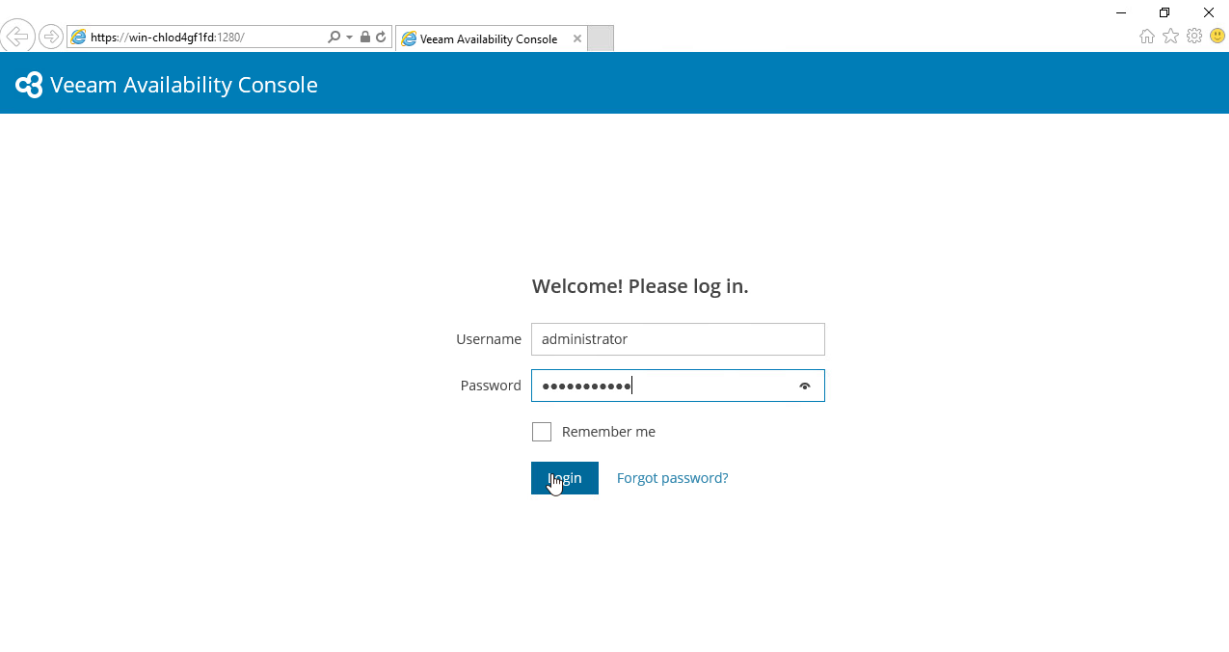This screenshot has width=1229, height=652.
Task: Click the refresh icon in address bar
Action: [x=381, y=37]
